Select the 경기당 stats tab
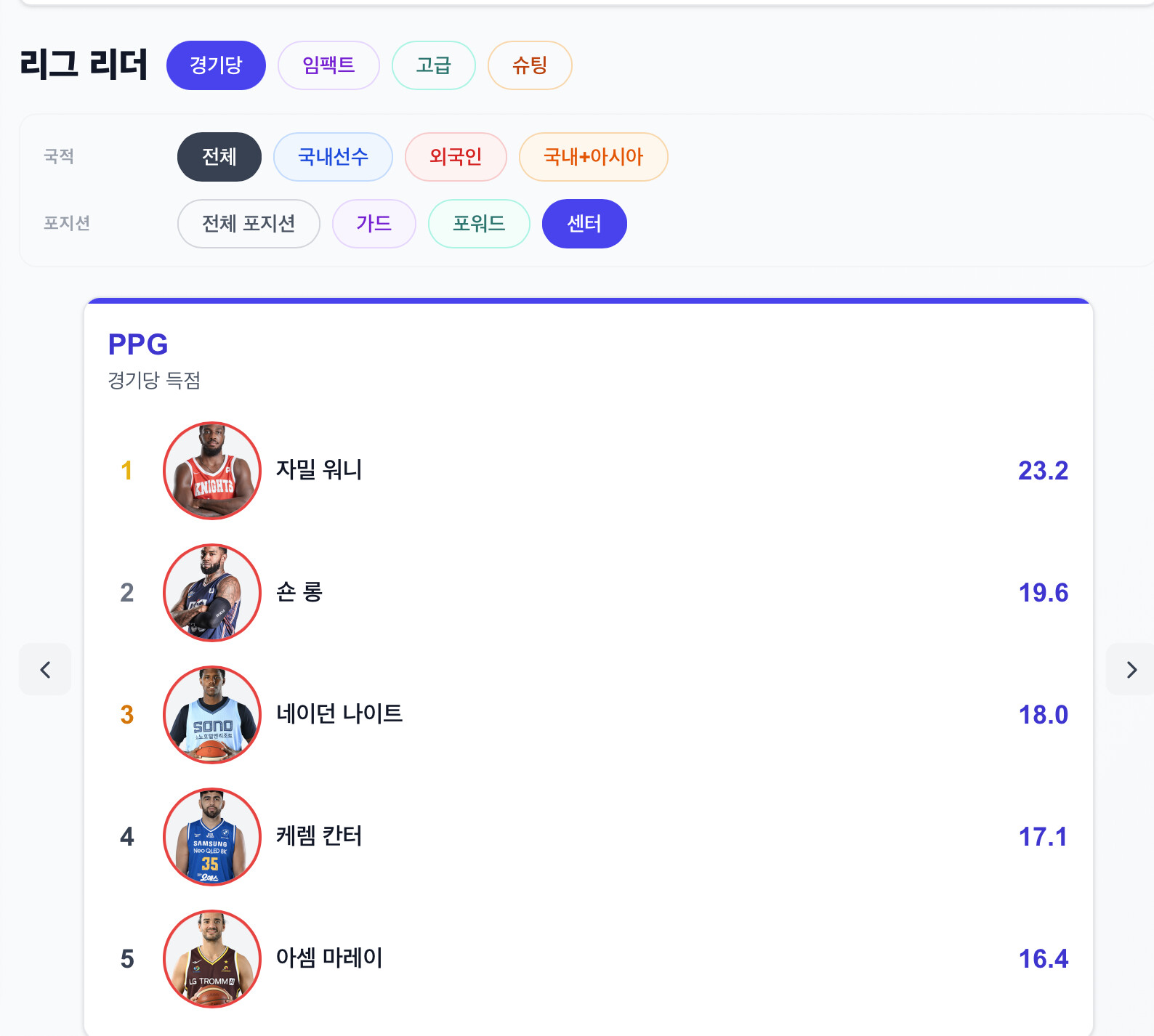 tap(216, 65)
